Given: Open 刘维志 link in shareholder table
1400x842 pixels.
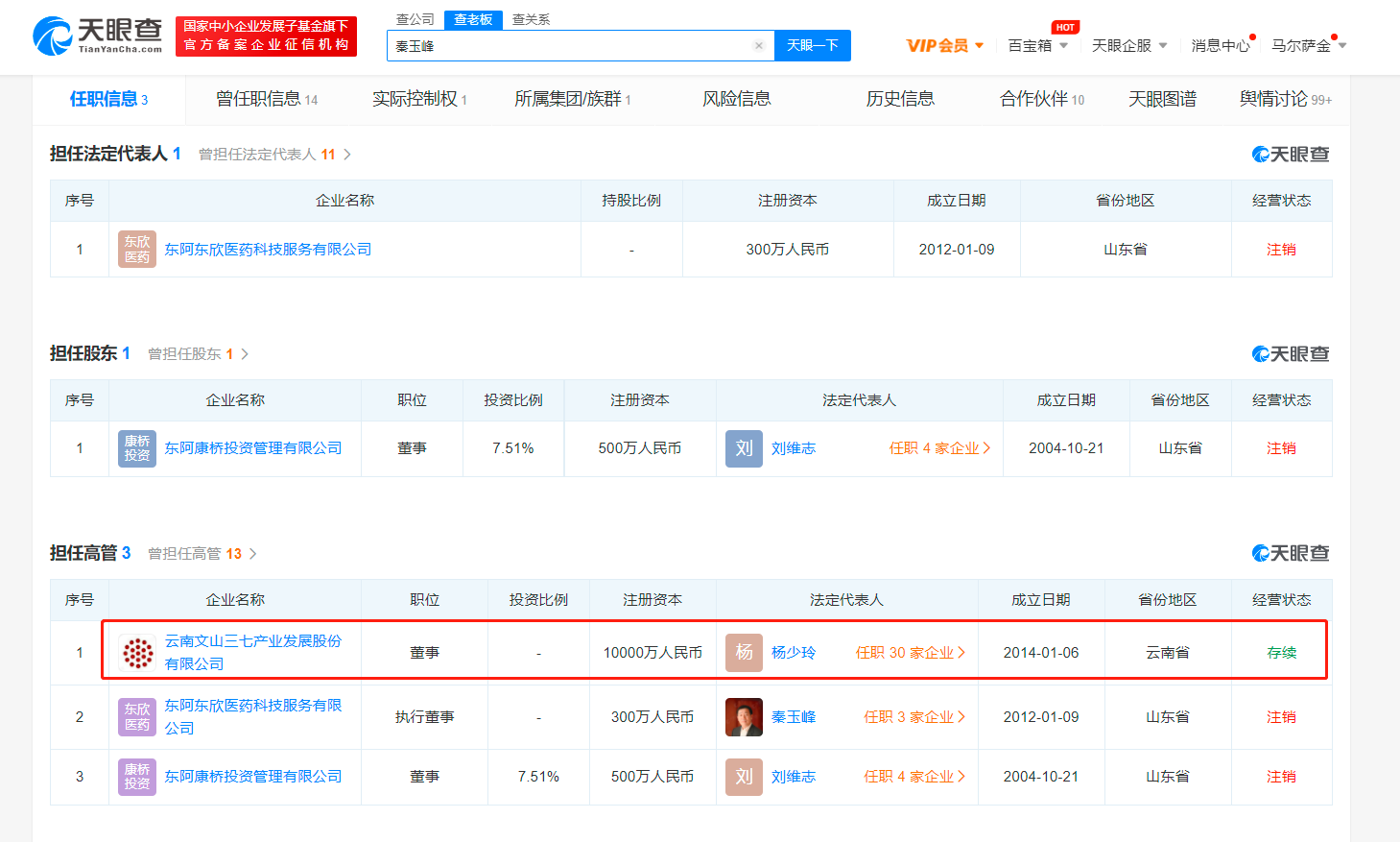Looking at the screenshot, I should click(x=794, y=448).
